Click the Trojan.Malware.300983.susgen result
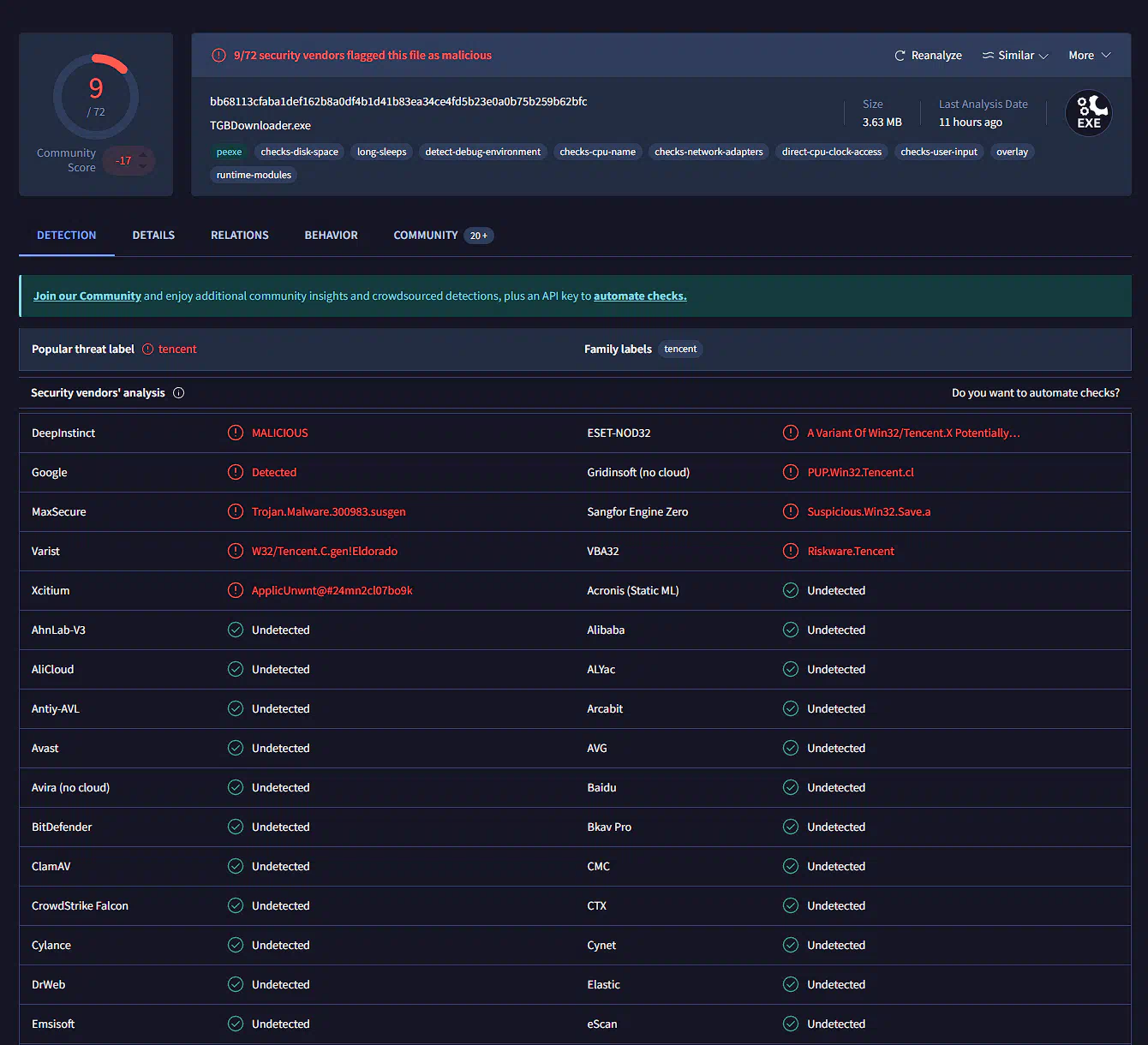This screenshot has height=1045, width=1148. pyautogui.click(x=329, y=512)
